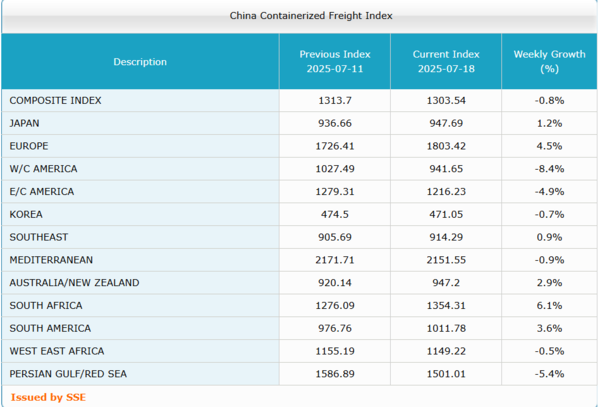Click the China Containerized Freight Index title
Screen dimensions: 600x407
click(x=297, y=16)
